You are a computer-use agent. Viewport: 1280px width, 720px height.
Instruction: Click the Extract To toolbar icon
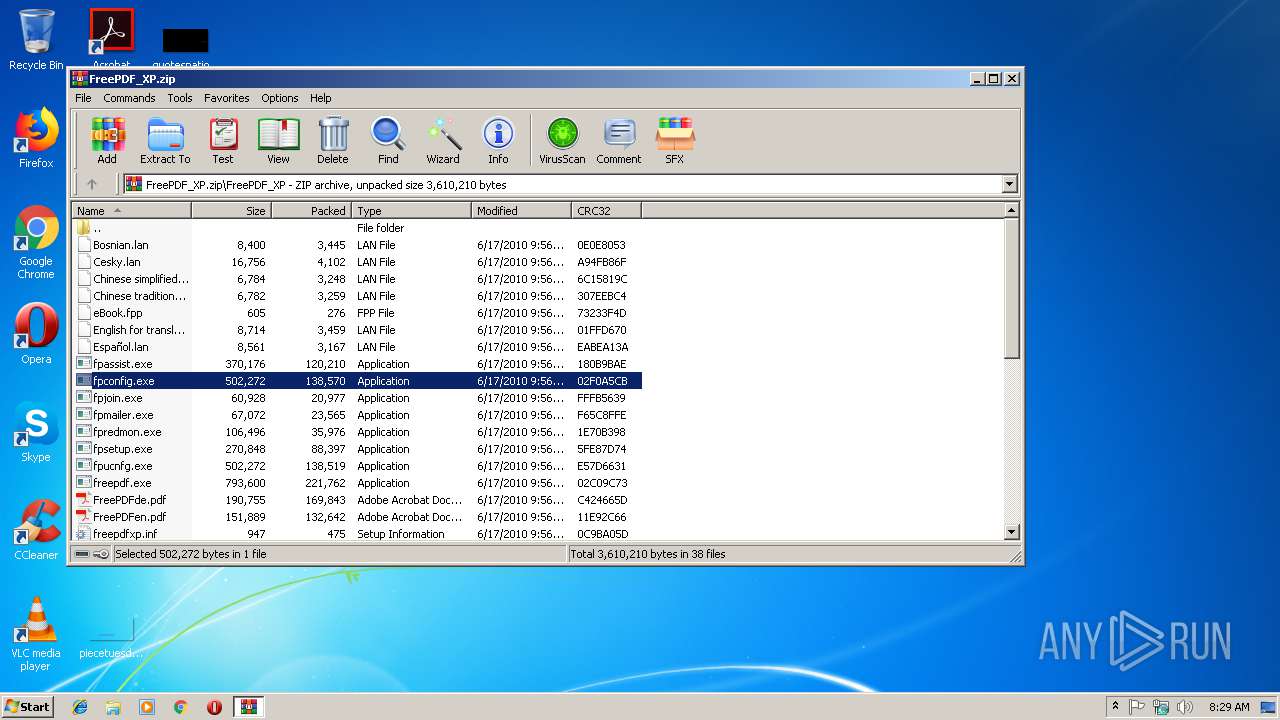165,140
